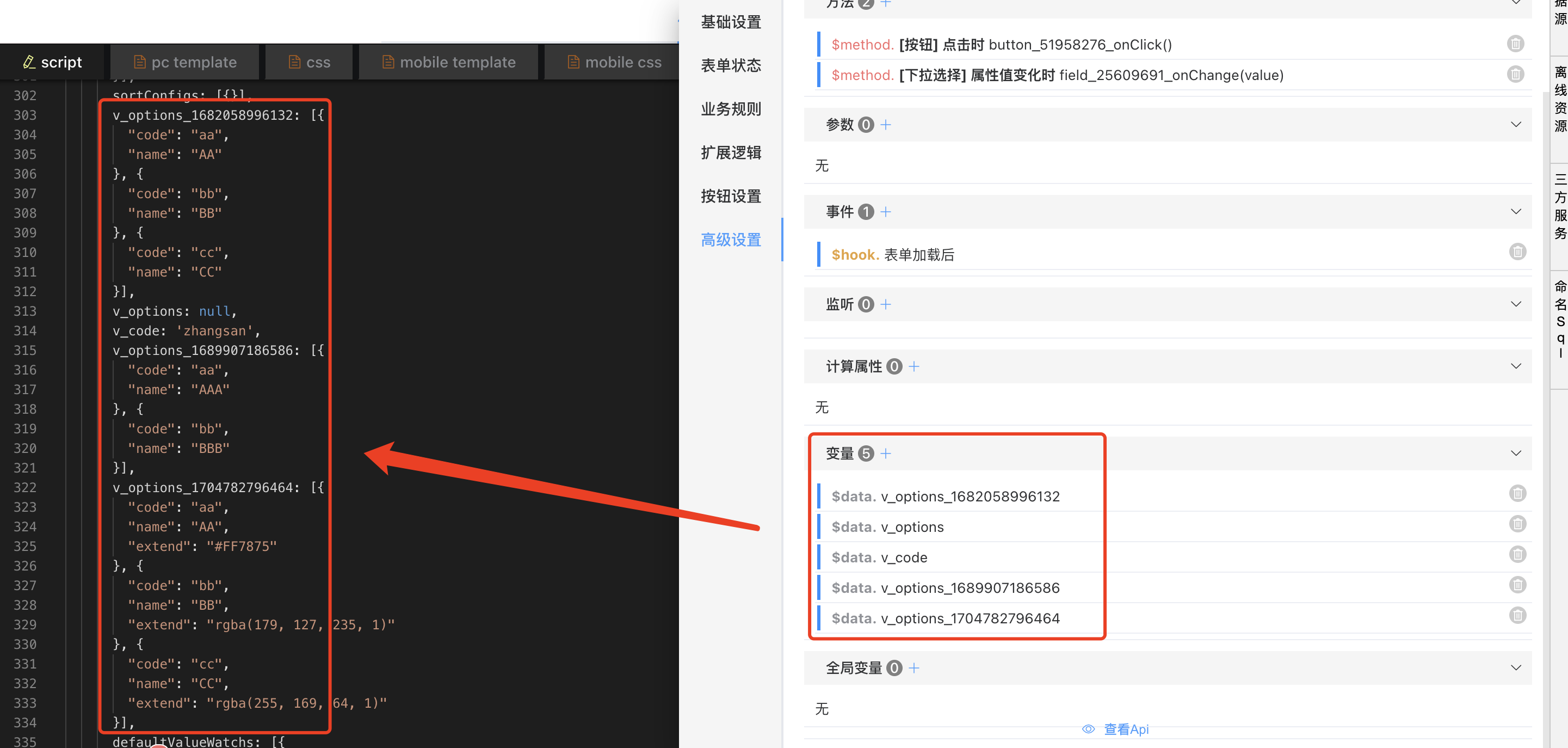Screen dimensions: 1568x748
Task: Delete the 表单加载后 hook with trash icon
Action: pos(1517,252)
